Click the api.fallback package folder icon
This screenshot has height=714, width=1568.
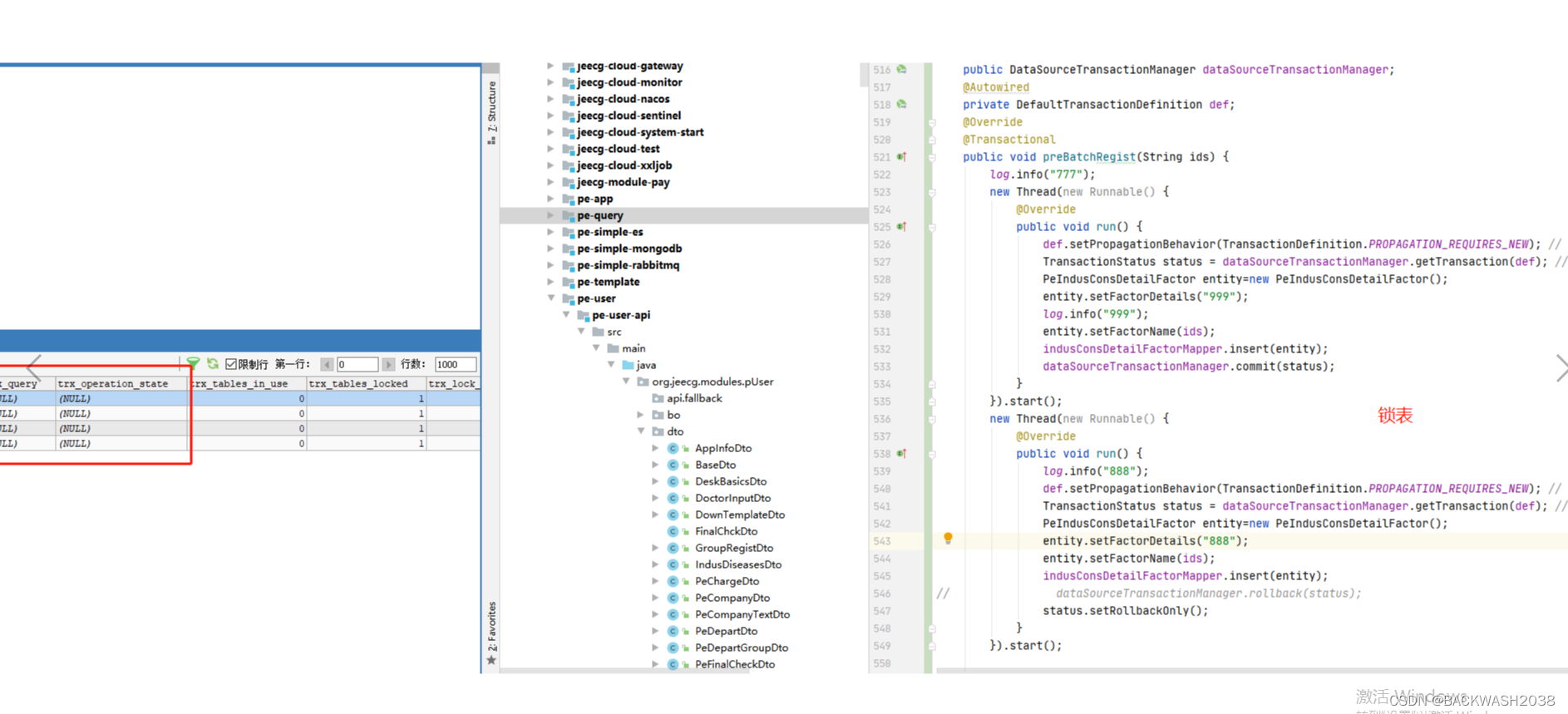(x=658, y=398)
